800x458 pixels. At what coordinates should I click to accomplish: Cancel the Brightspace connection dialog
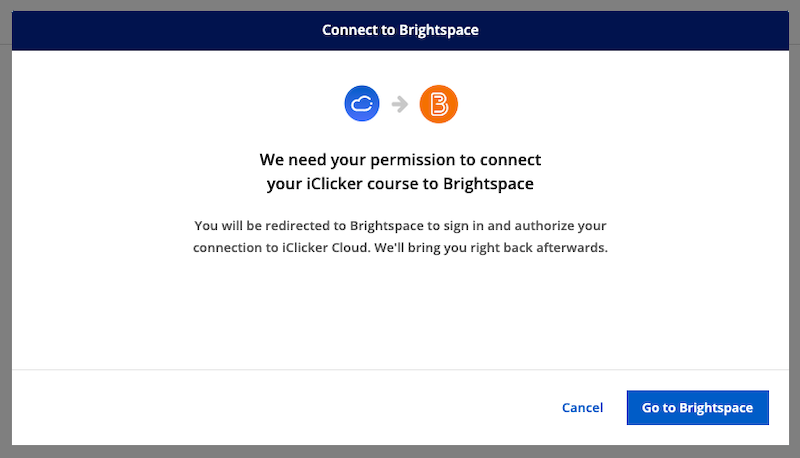(582, 408)
